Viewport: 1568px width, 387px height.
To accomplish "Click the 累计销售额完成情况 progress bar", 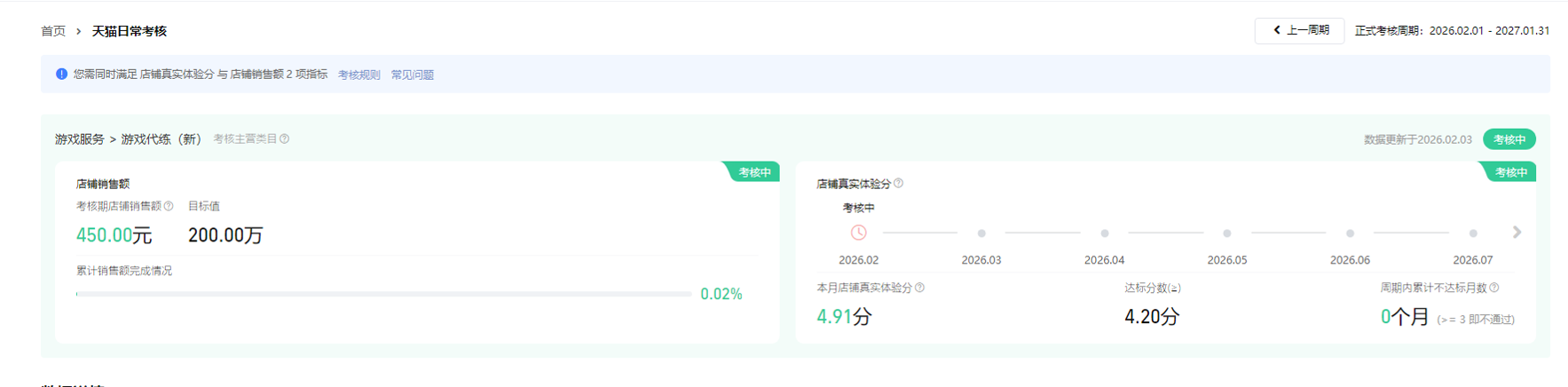I will pos(383,294).
